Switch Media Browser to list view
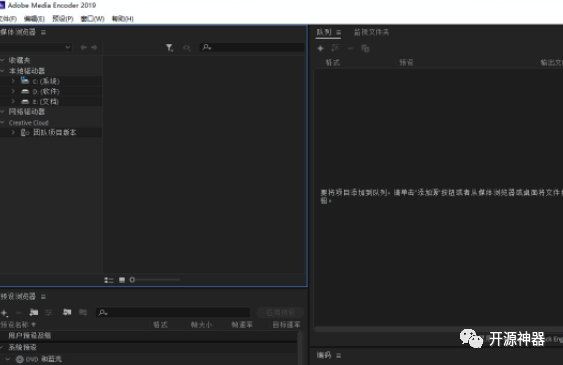The image size is (563, 365). 109,280
